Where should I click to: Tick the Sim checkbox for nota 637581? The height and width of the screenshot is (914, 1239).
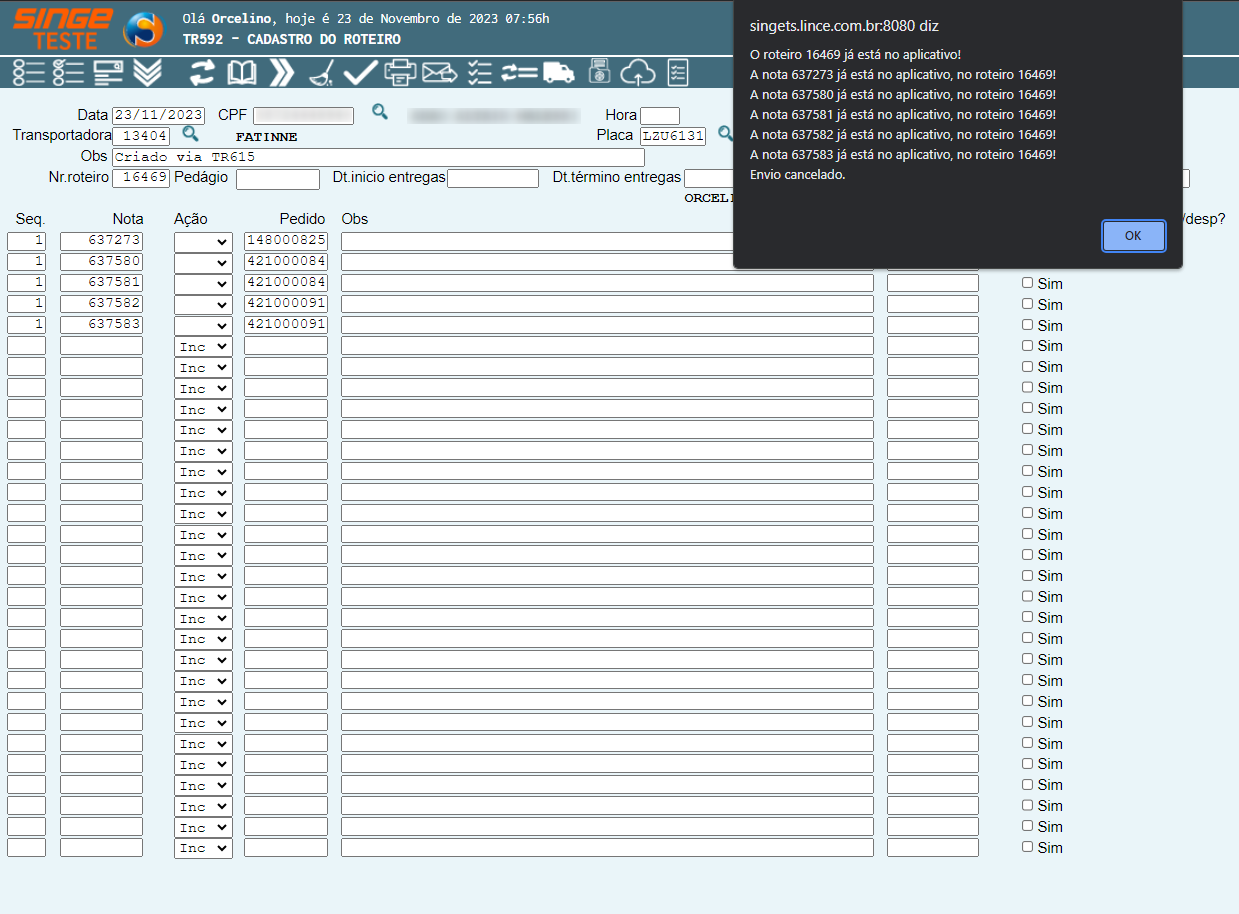click(1027, 283)
